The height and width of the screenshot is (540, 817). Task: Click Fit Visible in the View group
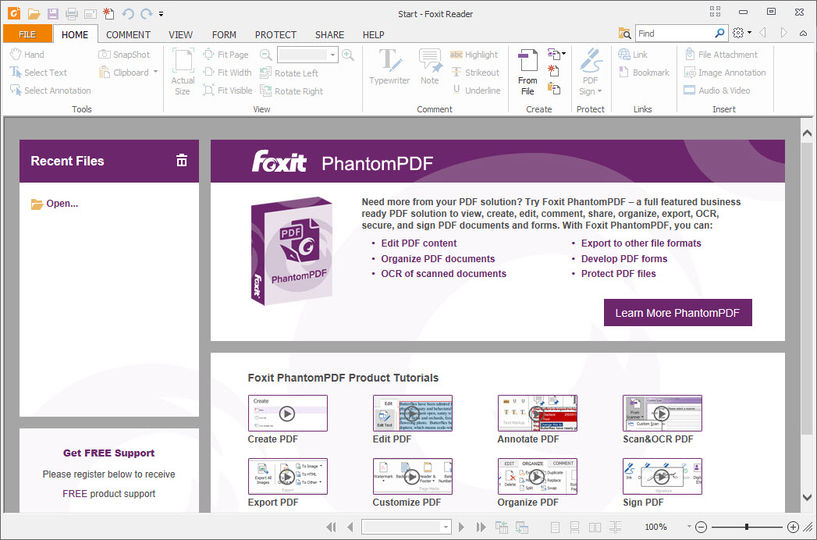[228, 90]
